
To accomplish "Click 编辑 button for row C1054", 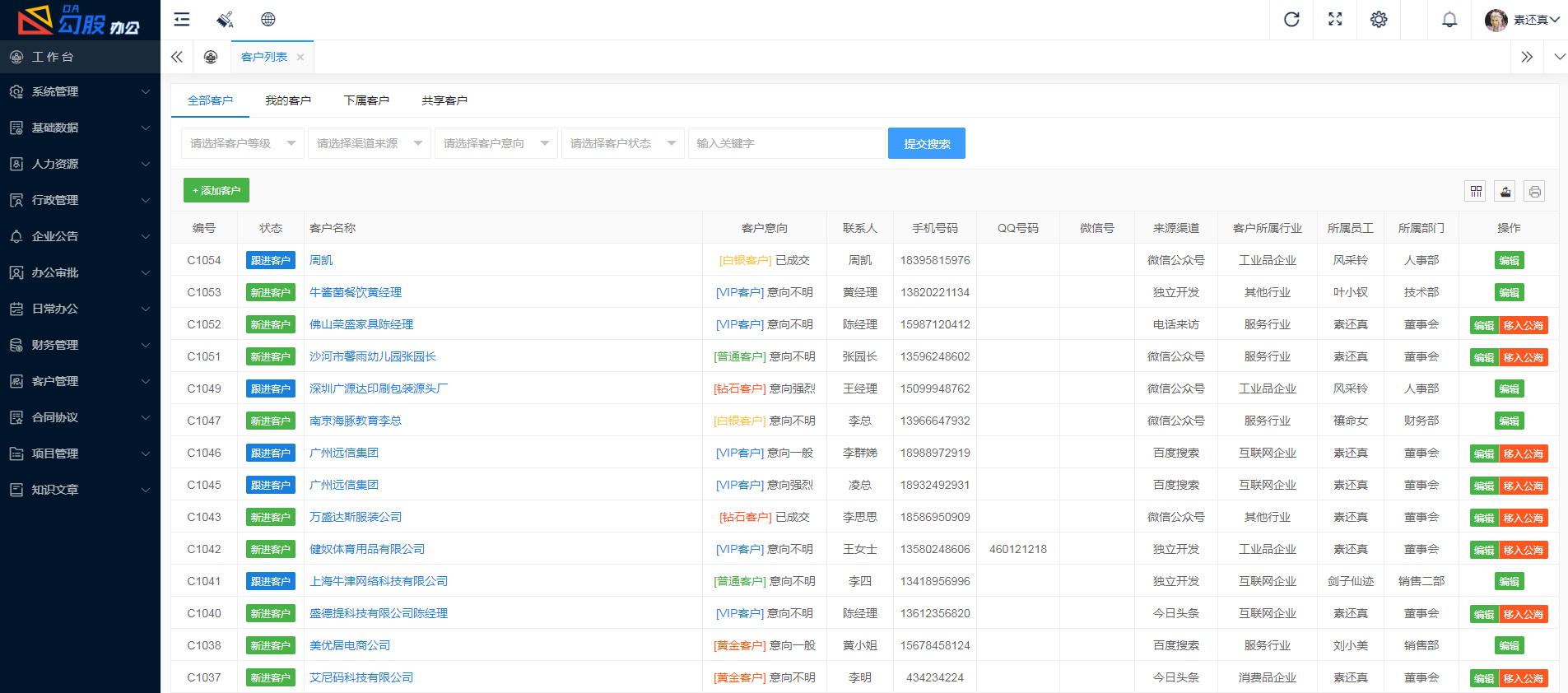I will [x=1509, y=260].
